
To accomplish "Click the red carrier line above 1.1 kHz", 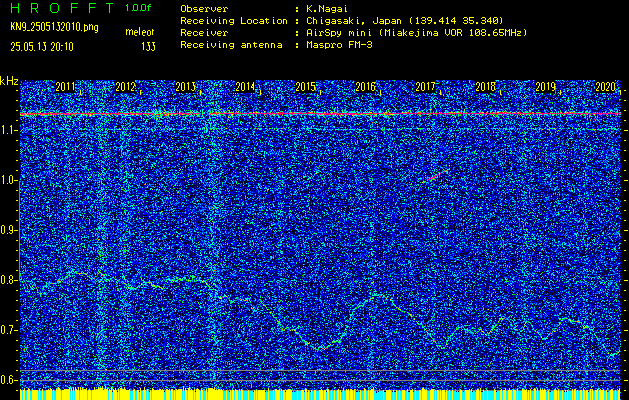I will click(320, 114).
